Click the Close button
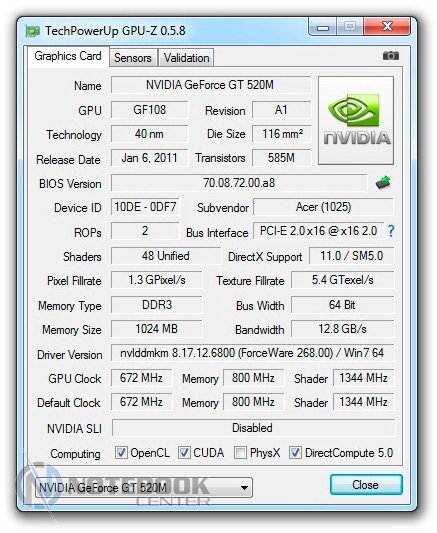 click(x=366, y=485)
